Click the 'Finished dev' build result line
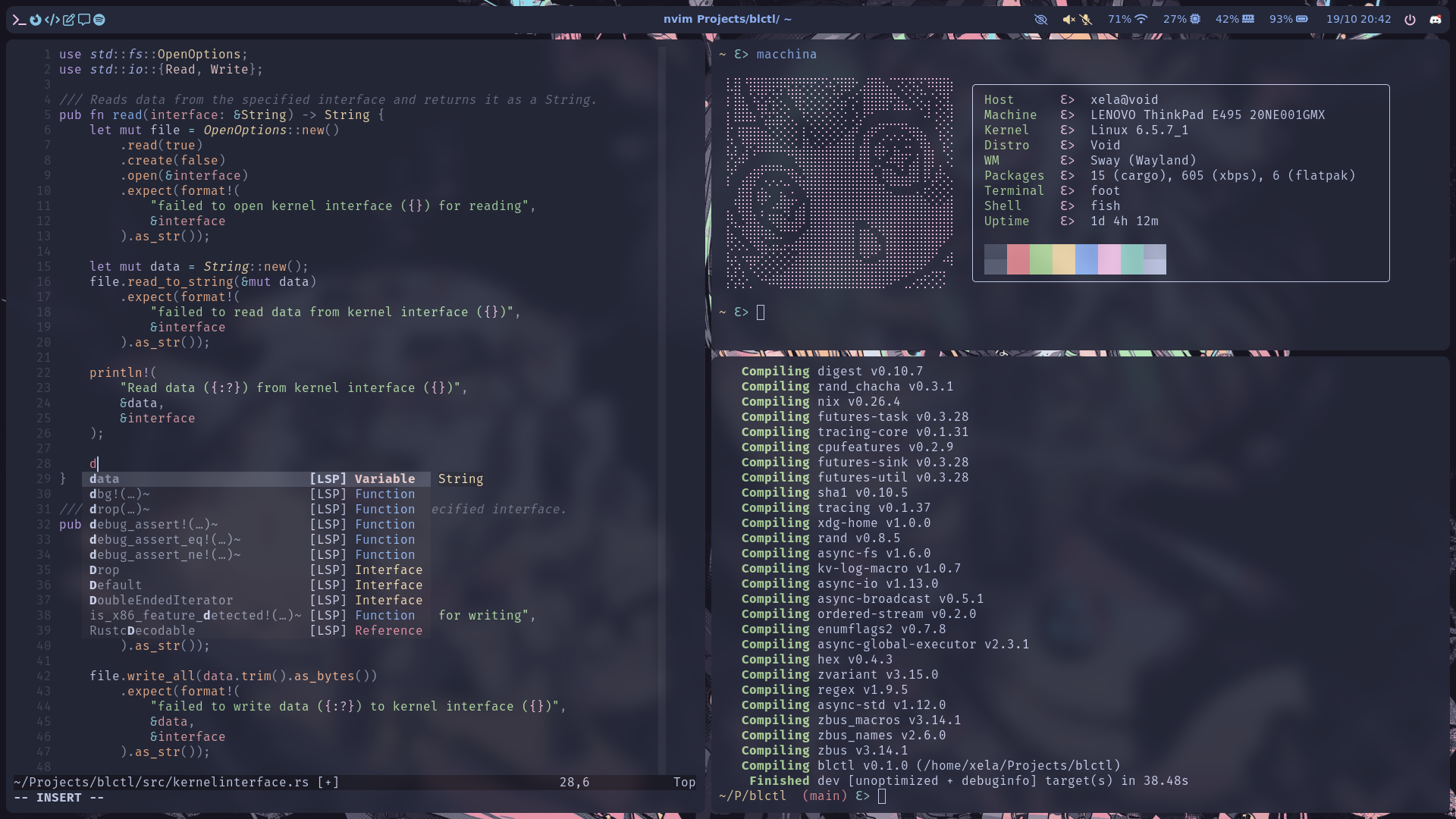The width and height of the screenshot is (1456, 819). (x=968, y=781)
